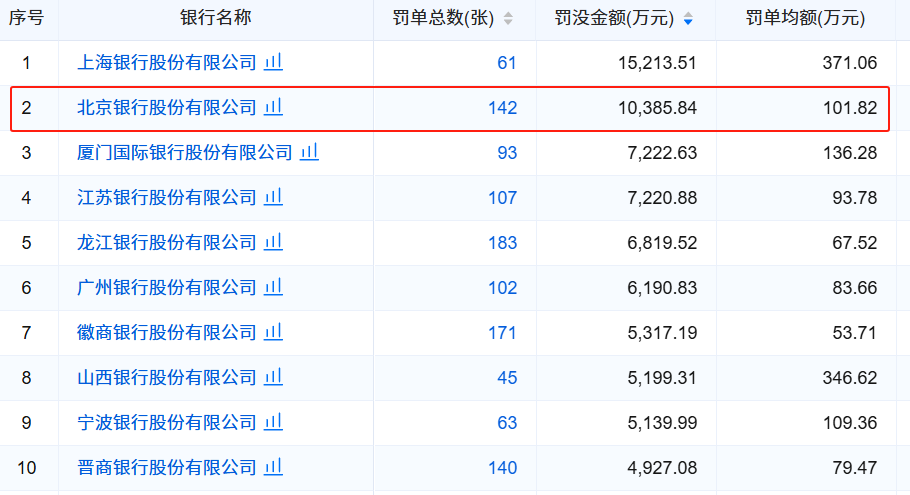Screen dimensions: 910x495
Task: Select the average value 93.78
Action: (854, 198)
